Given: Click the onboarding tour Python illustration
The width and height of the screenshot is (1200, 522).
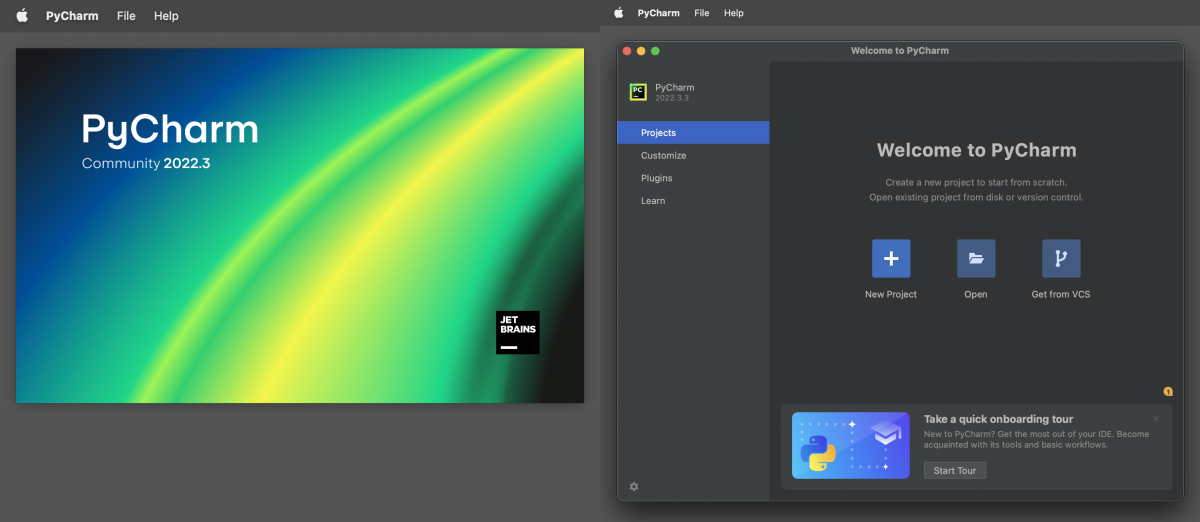Looking at the screenshot, I should coord(851,445).
